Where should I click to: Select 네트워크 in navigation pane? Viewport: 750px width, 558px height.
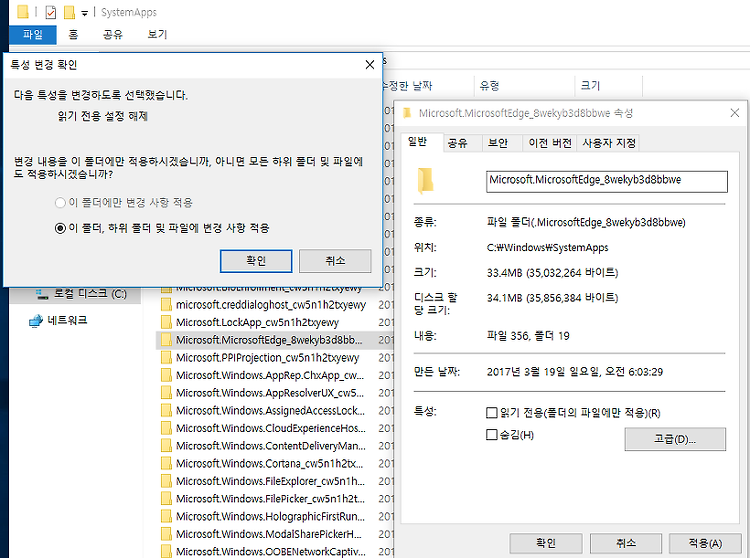click(x=67, y=320)
